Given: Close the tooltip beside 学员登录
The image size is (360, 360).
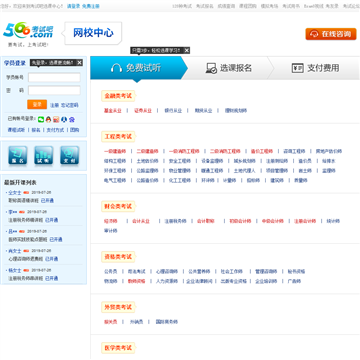Looking at the screenshot, I should pyautogui.click(x=79, y=62).
